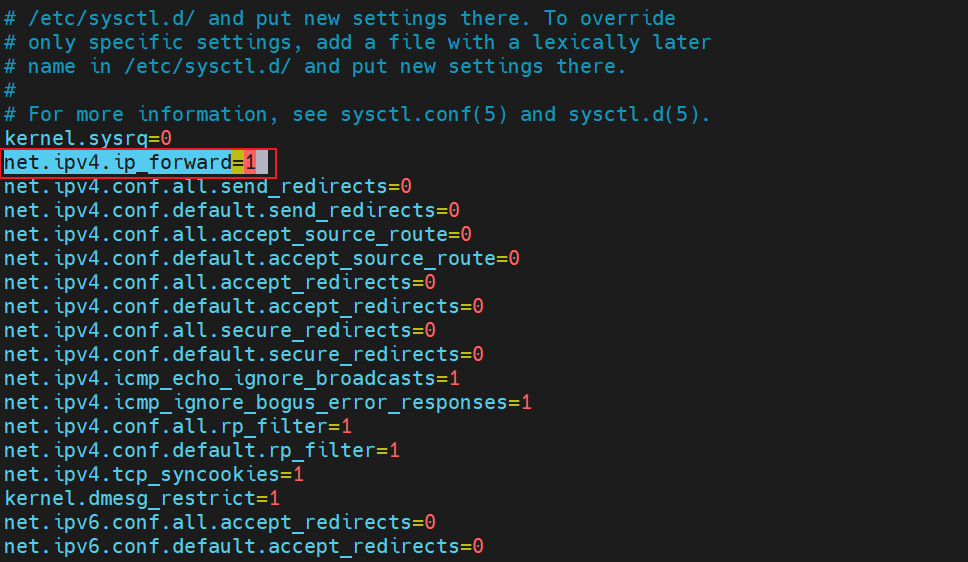This screenshot has width=968, height=562.
Task: Click the value 1 after ip_forward=
Action: [x=250, y=162]
